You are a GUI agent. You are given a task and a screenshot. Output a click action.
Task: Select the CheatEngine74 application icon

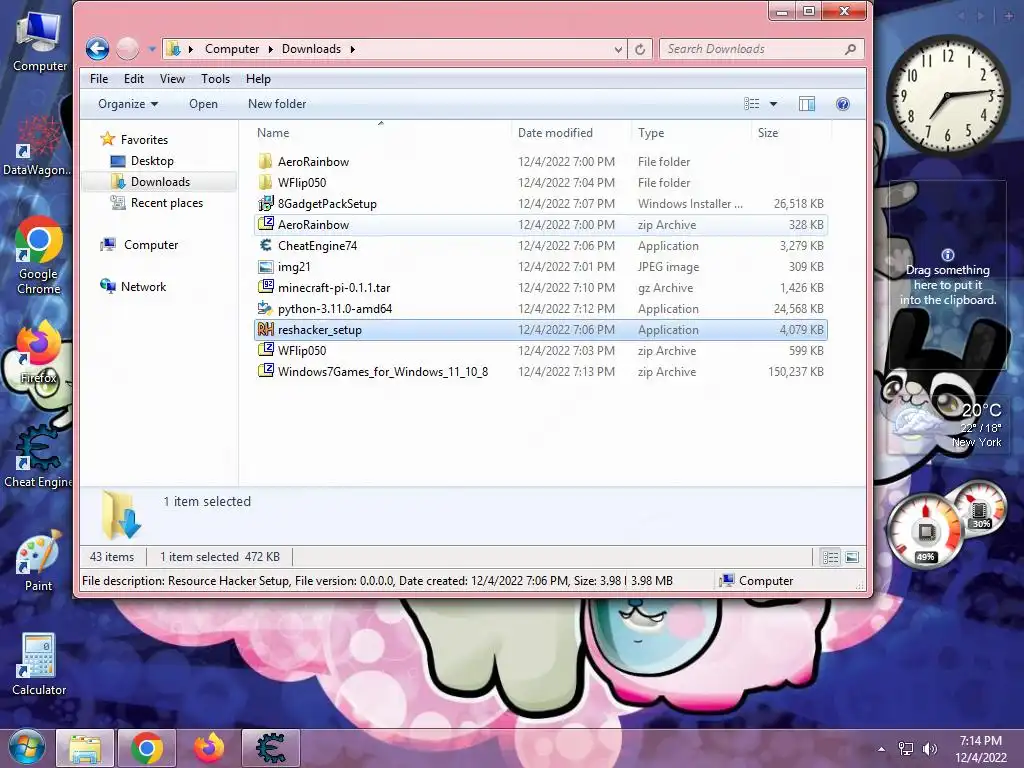tap(265, 246)
